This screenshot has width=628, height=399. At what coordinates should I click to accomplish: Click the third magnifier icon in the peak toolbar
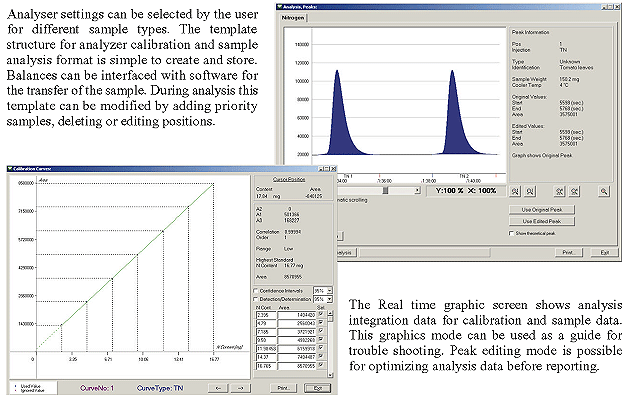click(560, 191)
